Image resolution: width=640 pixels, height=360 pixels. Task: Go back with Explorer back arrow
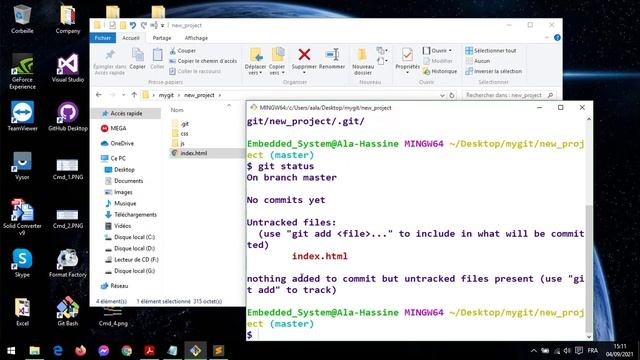click(99, 95)
